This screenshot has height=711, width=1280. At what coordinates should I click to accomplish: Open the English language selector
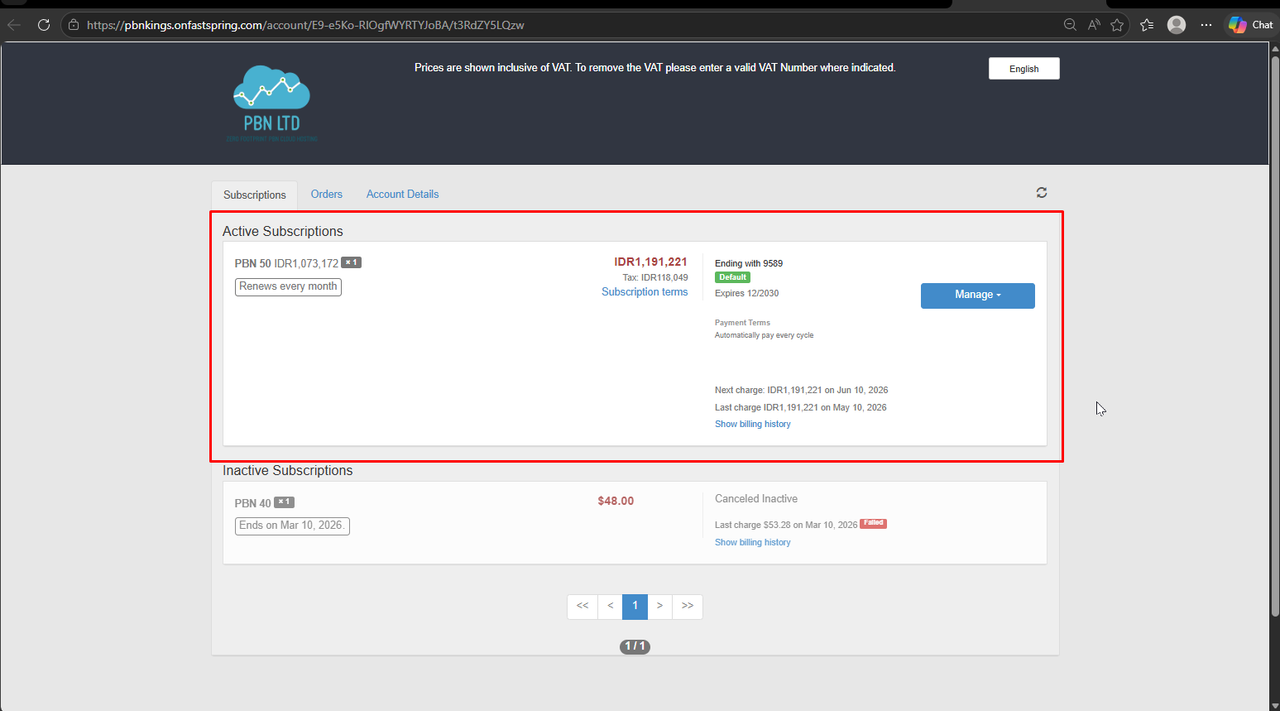(x=1024, y=69)
